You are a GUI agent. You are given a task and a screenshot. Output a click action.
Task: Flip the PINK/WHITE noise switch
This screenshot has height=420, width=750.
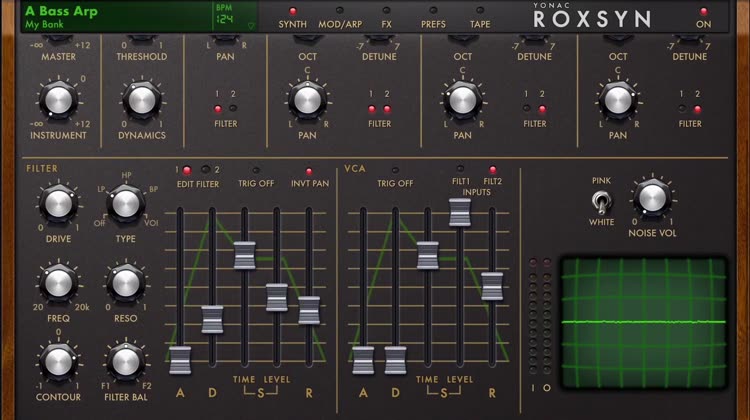tap(601, 202)
